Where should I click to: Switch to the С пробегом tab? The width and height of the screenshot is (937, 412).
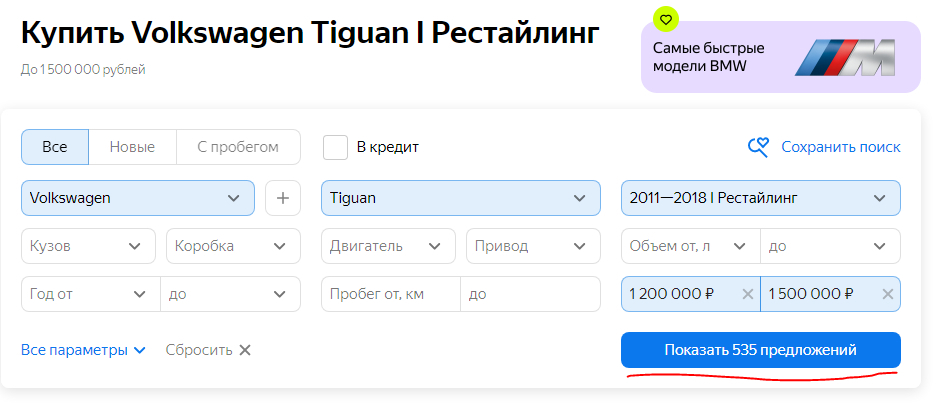click(x=238, y=147)
